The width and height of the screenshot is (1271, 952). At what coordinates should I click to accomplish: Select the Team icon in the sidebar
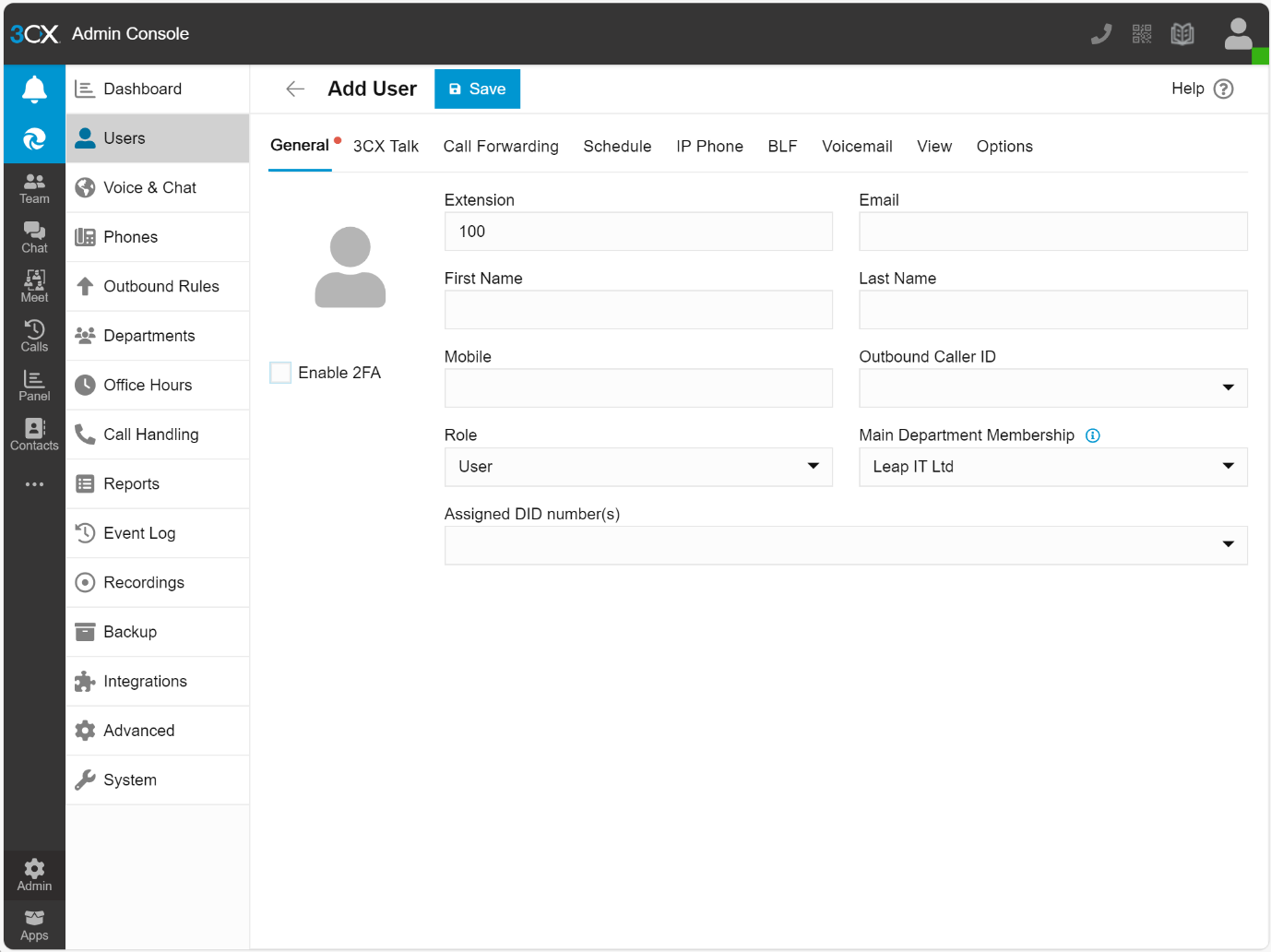[x=34, y=187]
